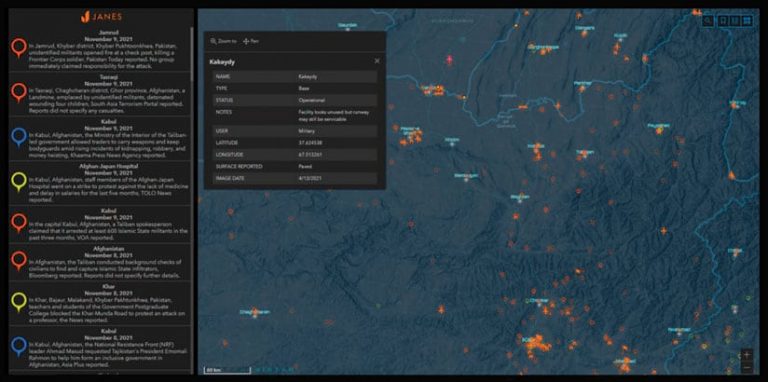This screenshot has height=382, width=768.
Task: Open the basemap gallery grid icon
Action: tap(746, 21)
